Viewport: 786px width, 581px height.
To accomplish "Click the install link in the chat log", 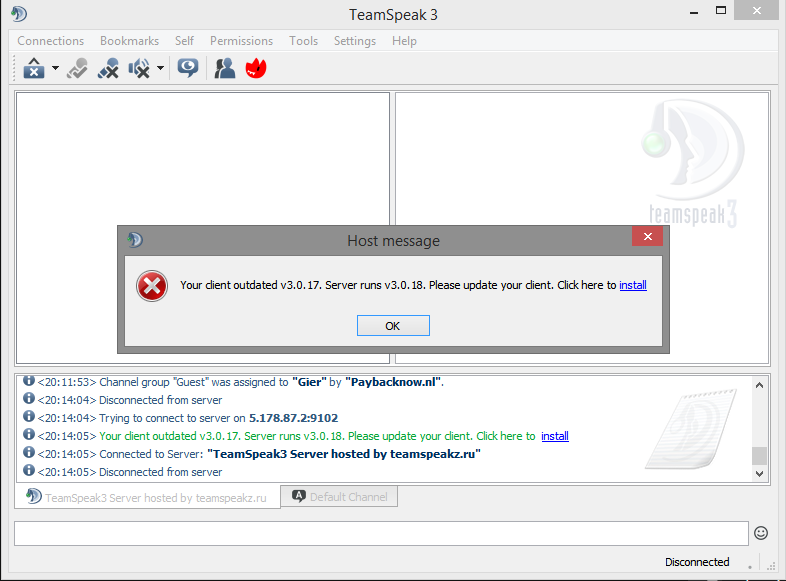I will point(554,436).
